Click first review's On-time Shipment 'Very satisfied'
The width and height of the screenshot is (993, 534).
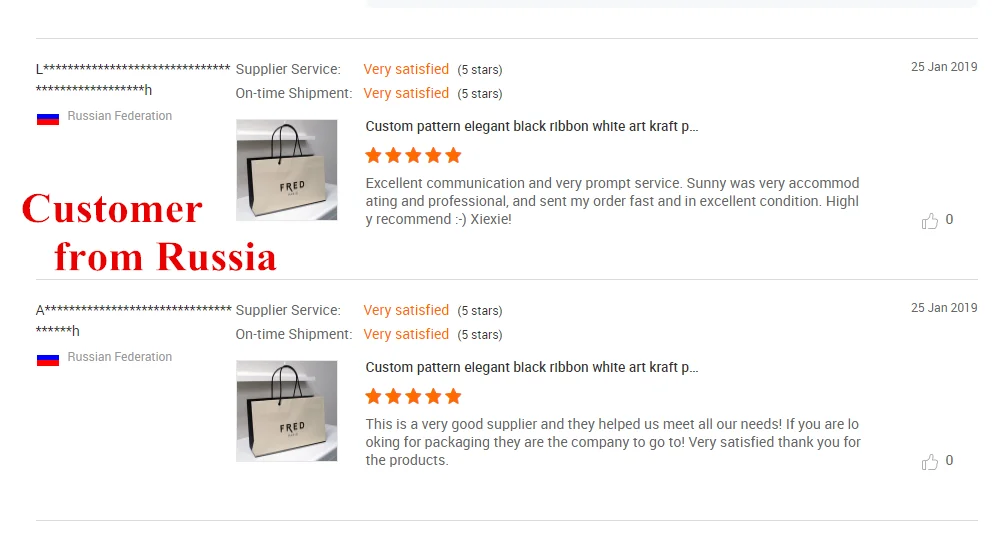pyautogui.click(x=406, y=93)
